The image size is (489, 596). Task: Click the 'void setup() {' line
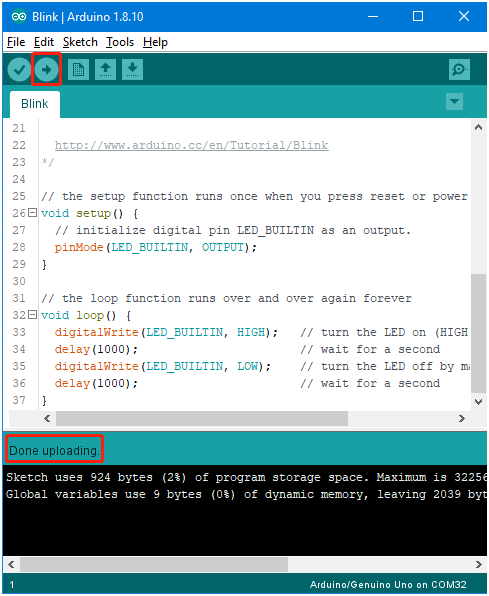click(x=89, y=213)
